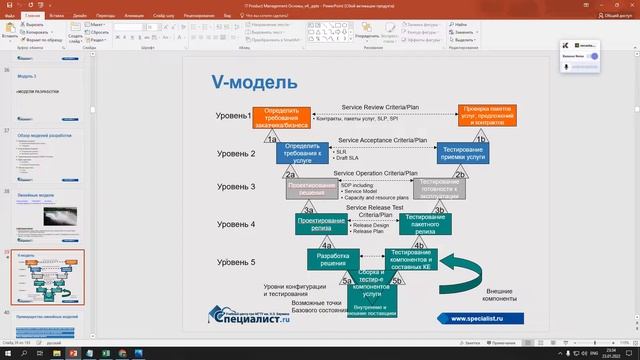Expand the font size combo box
The width and height of the screenshot is (640, 360).
[x=160, y=27]
